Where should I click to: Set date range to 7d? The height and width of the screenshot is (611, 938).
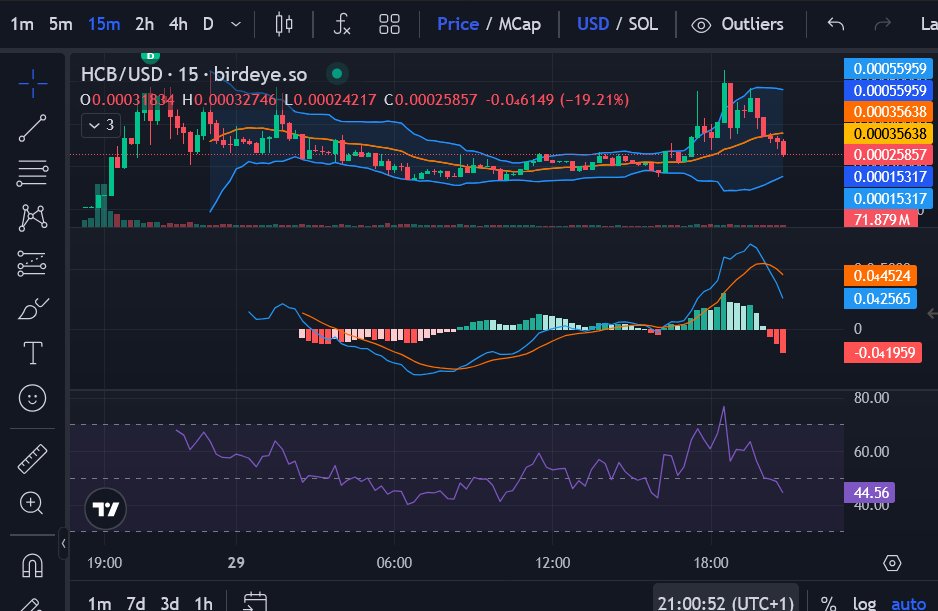pyautogui.click(x=136, y=603)
